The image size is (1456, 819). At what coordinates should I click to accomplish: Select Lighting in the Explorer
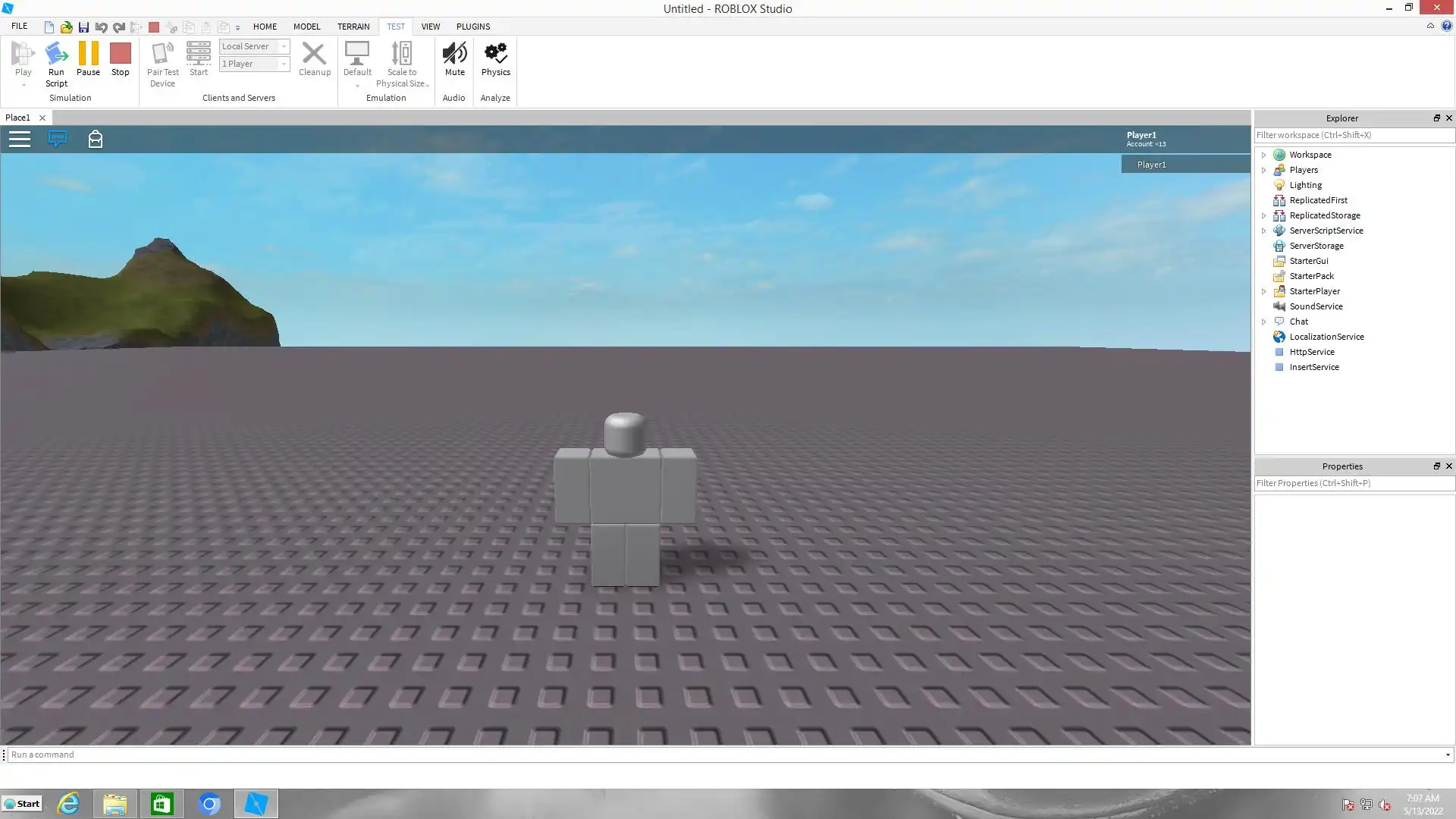click(x=1305, y=185)
